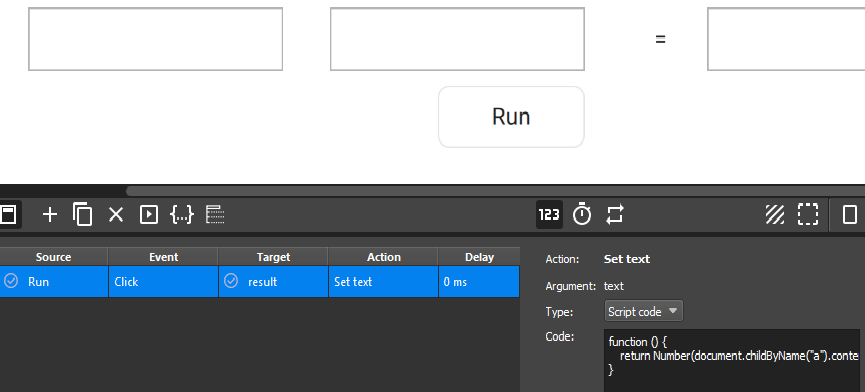Click the dashed selection rectangle icon
Image resolution: width=865 pixels, height=392 pixels.
point(808,214)
